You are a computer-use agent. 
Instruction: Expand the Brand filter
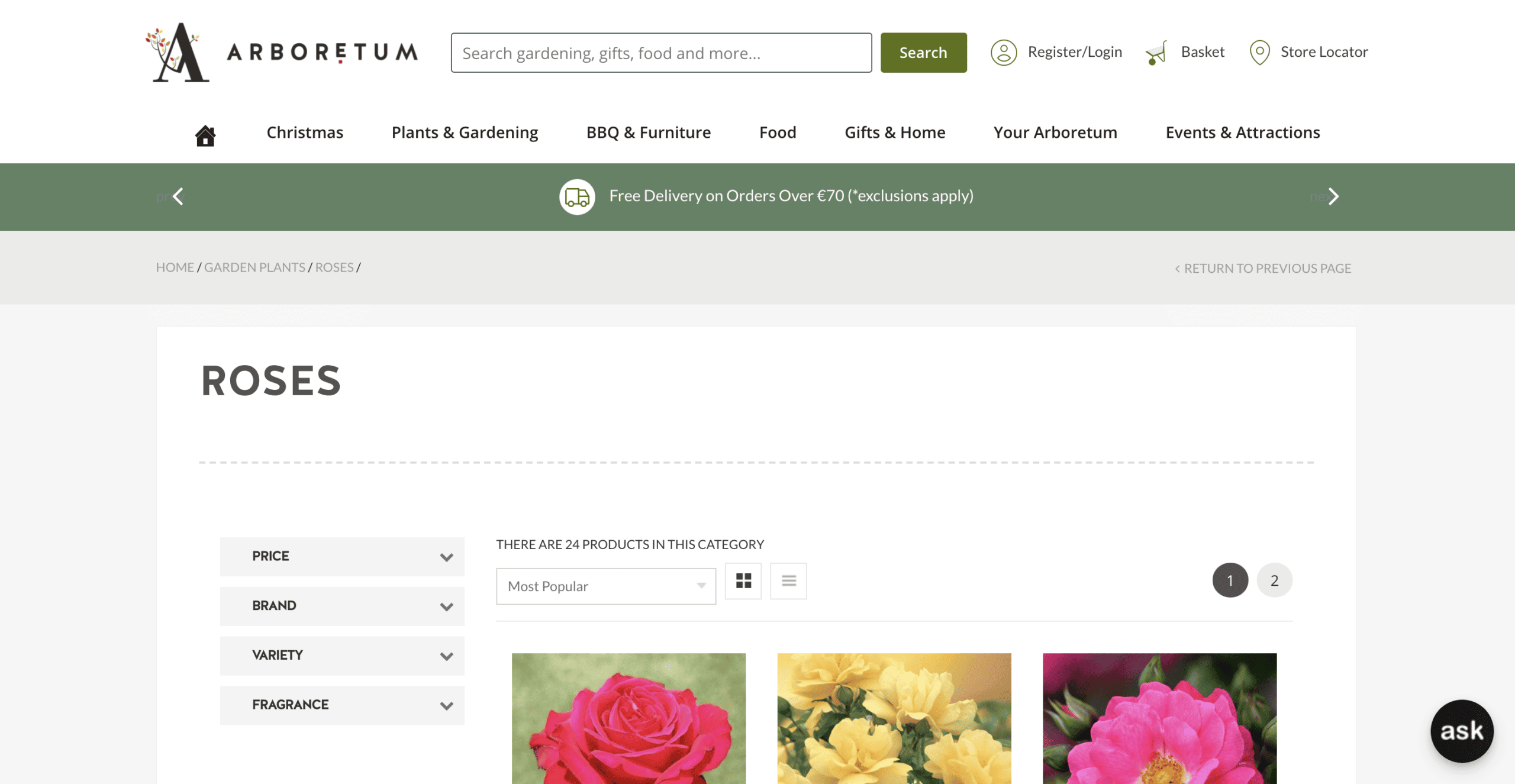(x=342, y=606)
